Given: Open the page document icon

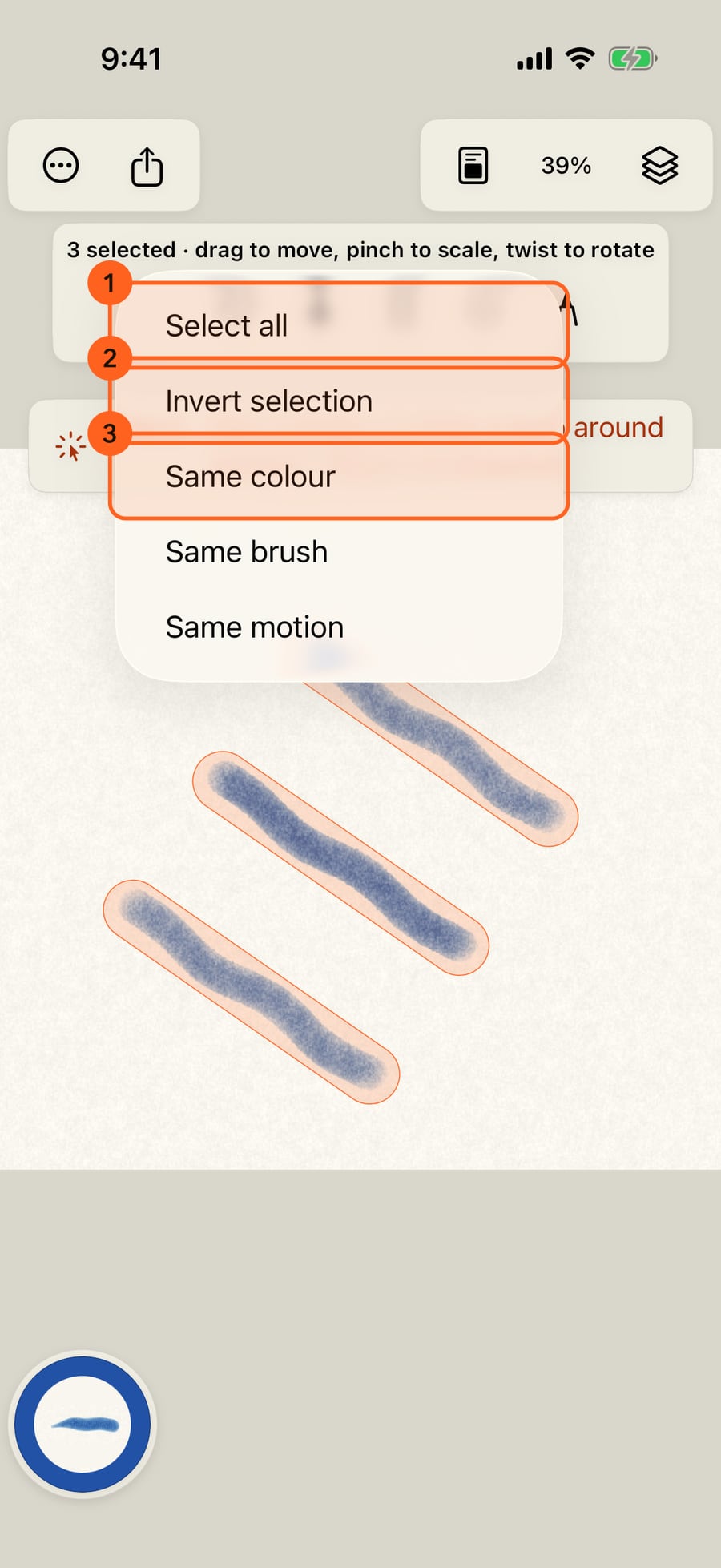Looking at the screenshot, I should 473,166.
